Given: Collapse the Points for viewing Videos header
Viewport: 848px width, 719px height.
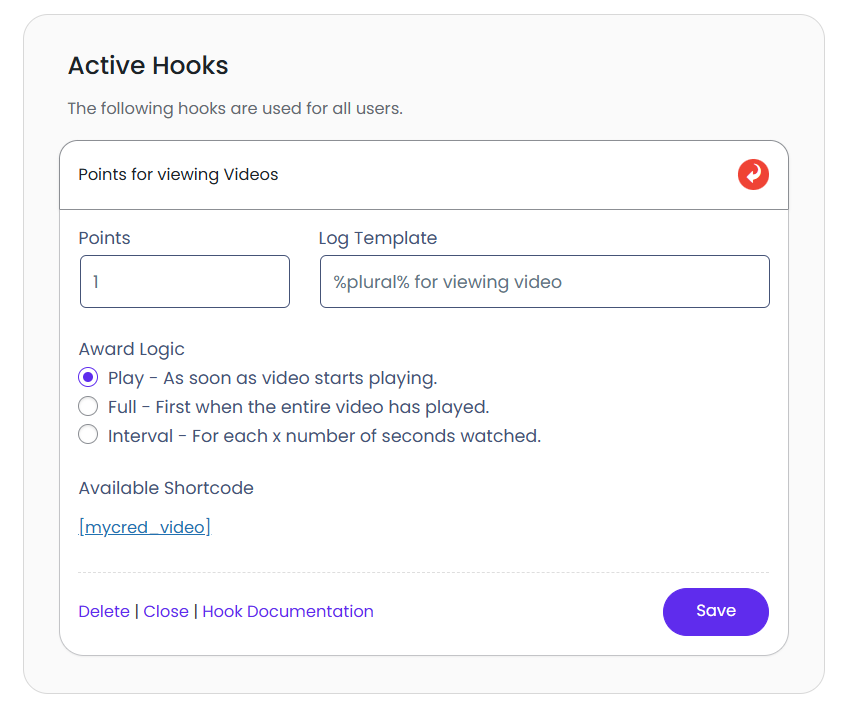Looking at the screenshot, I should click(x=423, y=175).
